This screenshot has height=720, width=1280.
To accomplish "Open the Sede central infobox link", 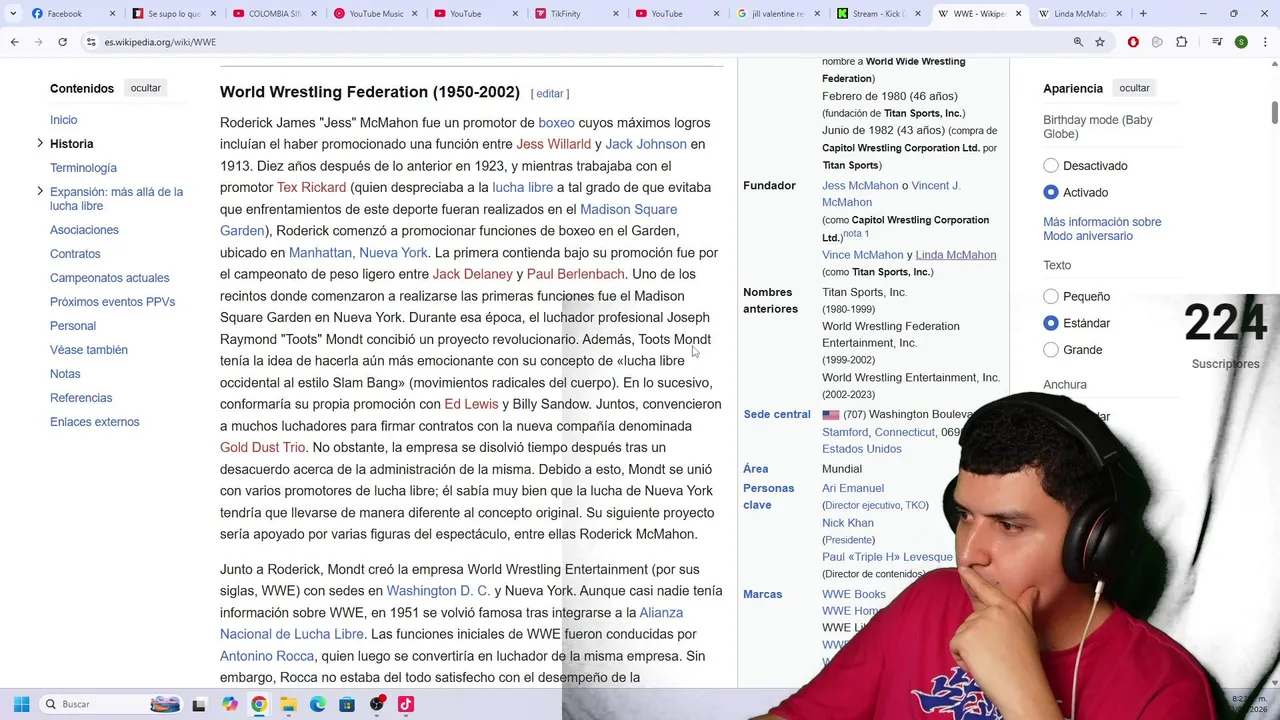I will pos(777,414).
